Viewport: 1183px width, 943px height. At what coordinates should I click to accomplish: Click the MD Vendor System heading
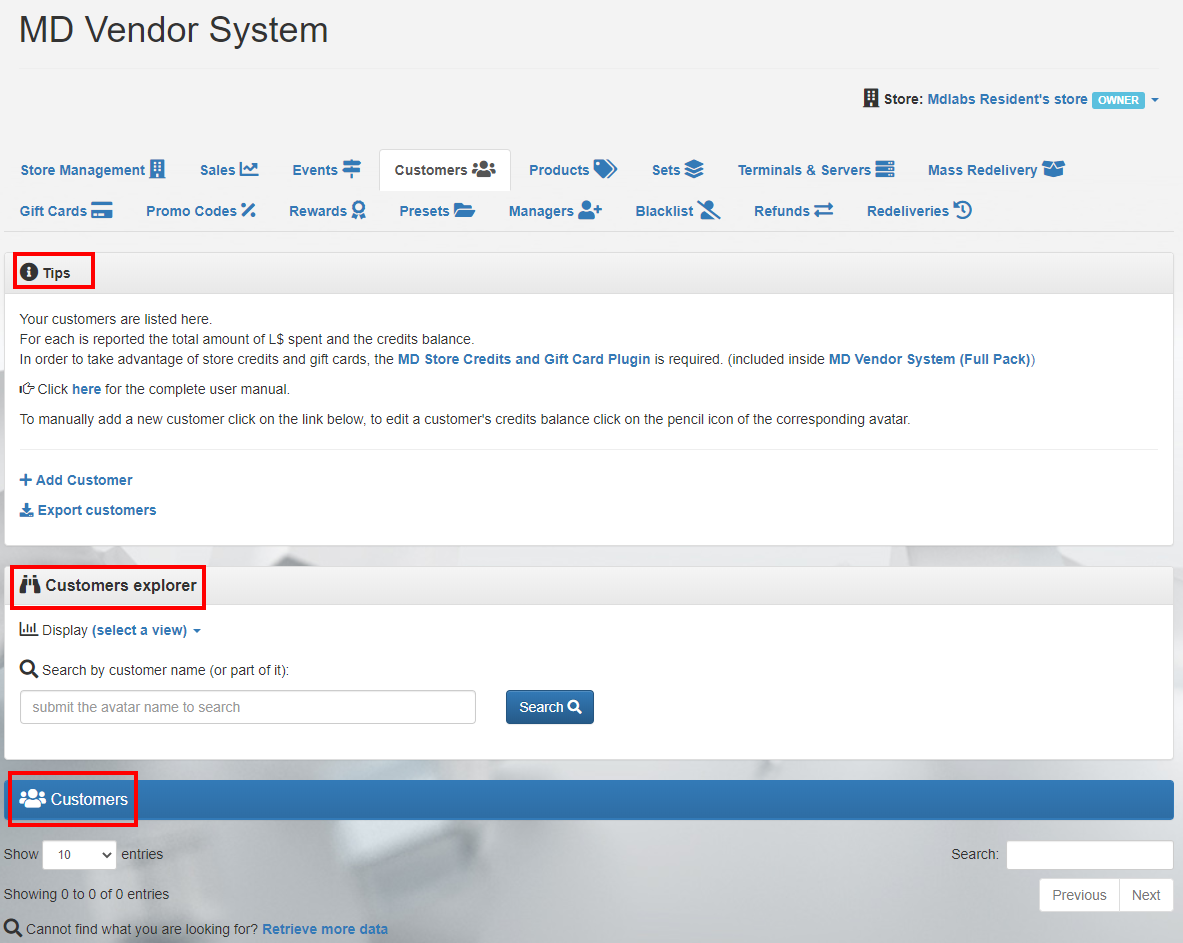pyautogui.click(x=174, y=30)
